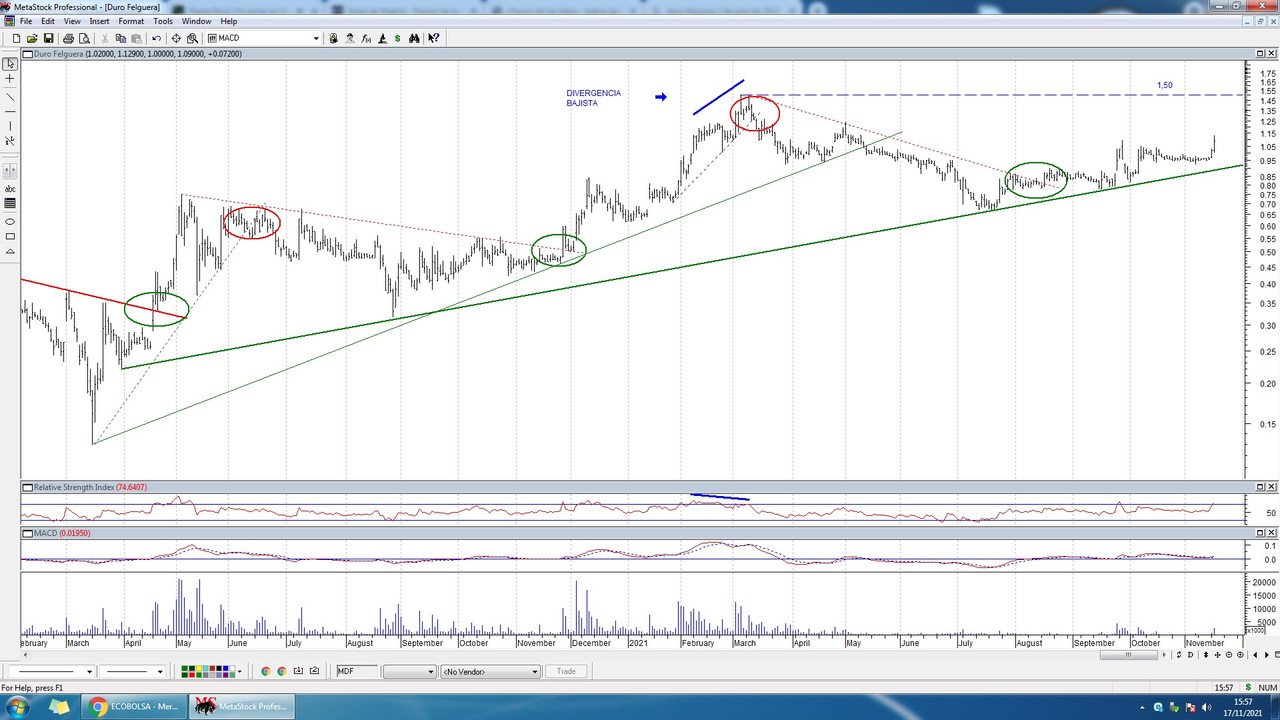This screenshot has height=720, width=1280.
Task: Select the vertical line drawing tool
Action: (x=10, y=126)
